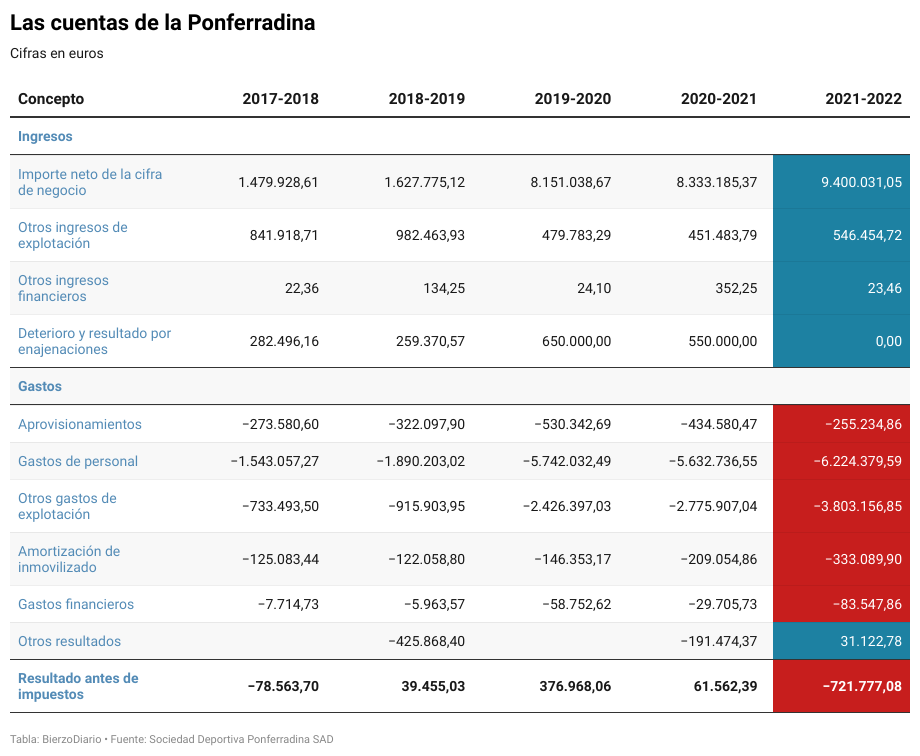Select the value −2.775.907,04
The height and width of the screenshot is (756, 920).
pos(713,506)
